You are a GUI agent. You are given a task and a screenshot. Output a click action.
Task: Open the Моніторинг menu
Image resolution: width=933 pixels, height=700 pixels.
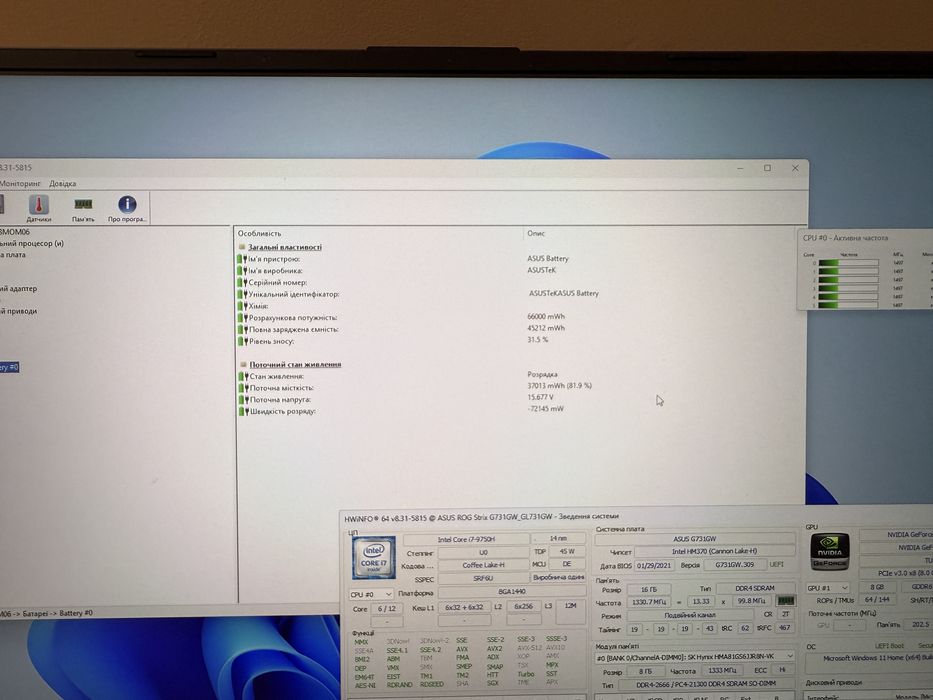[20, 183]
